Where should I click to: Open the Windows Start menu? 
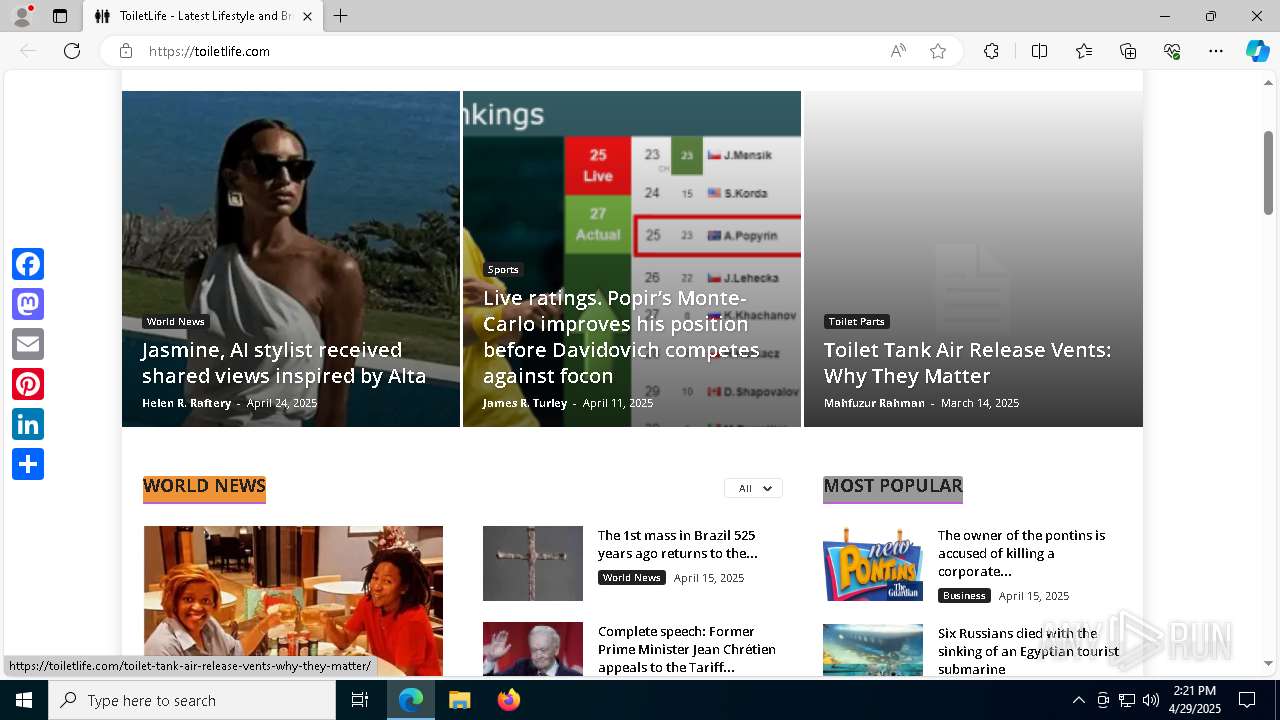point(24,700)
